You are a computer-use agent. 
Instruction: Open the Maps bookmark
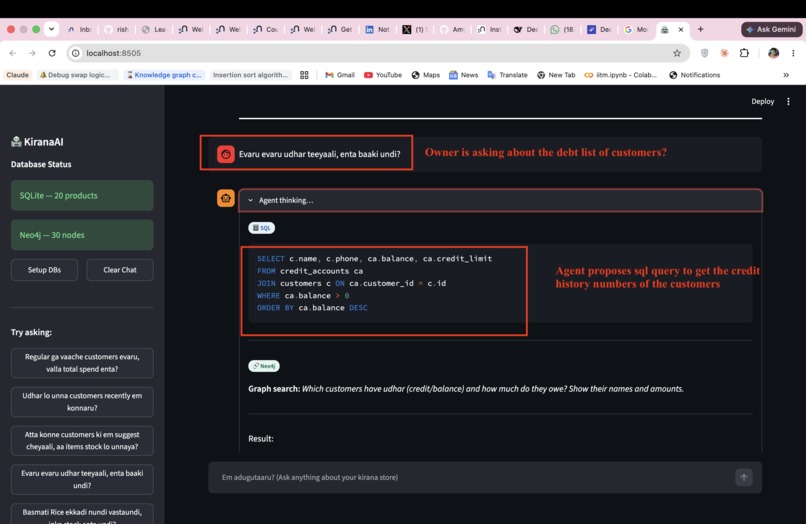(x=426, y=75)
